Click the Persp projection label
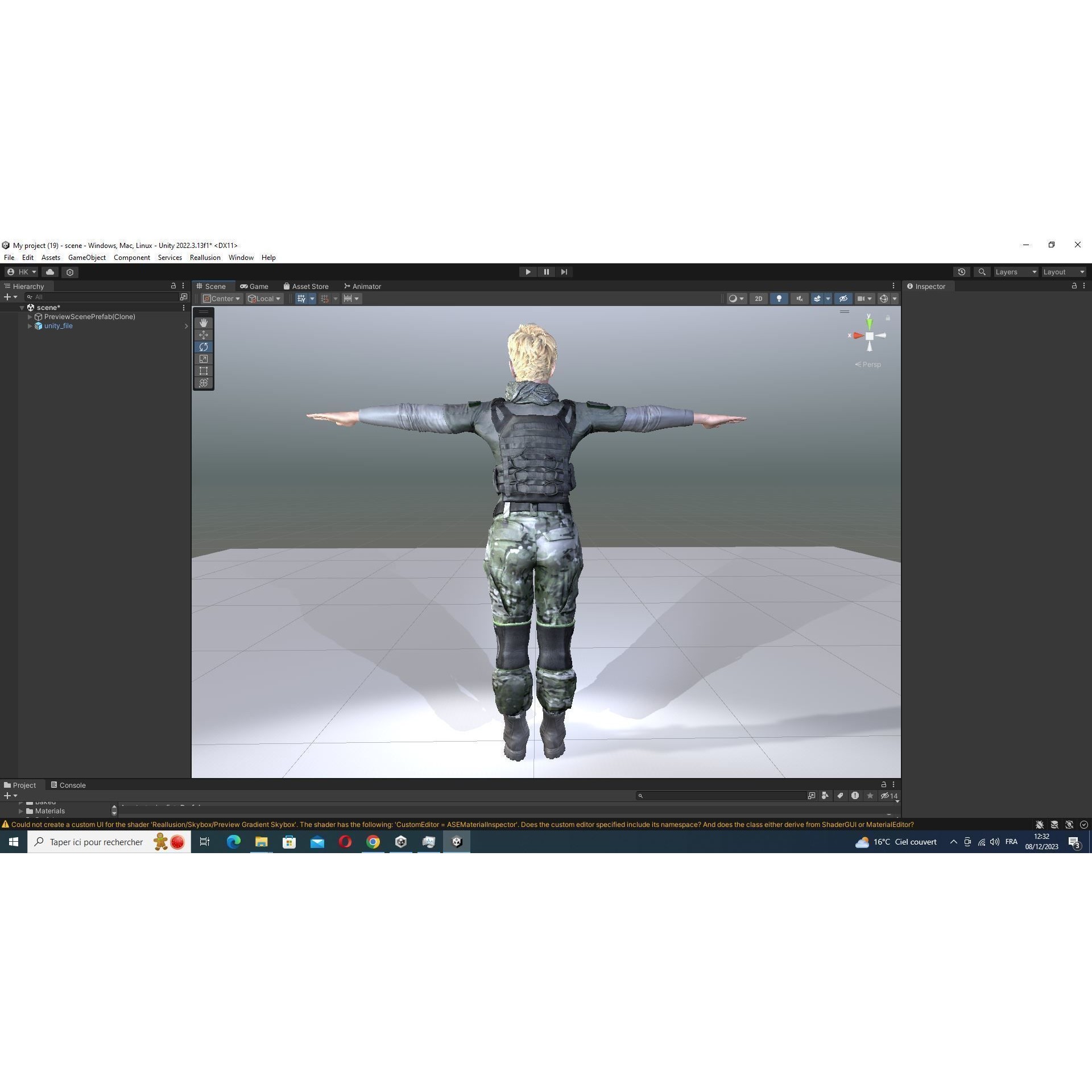 (x=868, y=365)
